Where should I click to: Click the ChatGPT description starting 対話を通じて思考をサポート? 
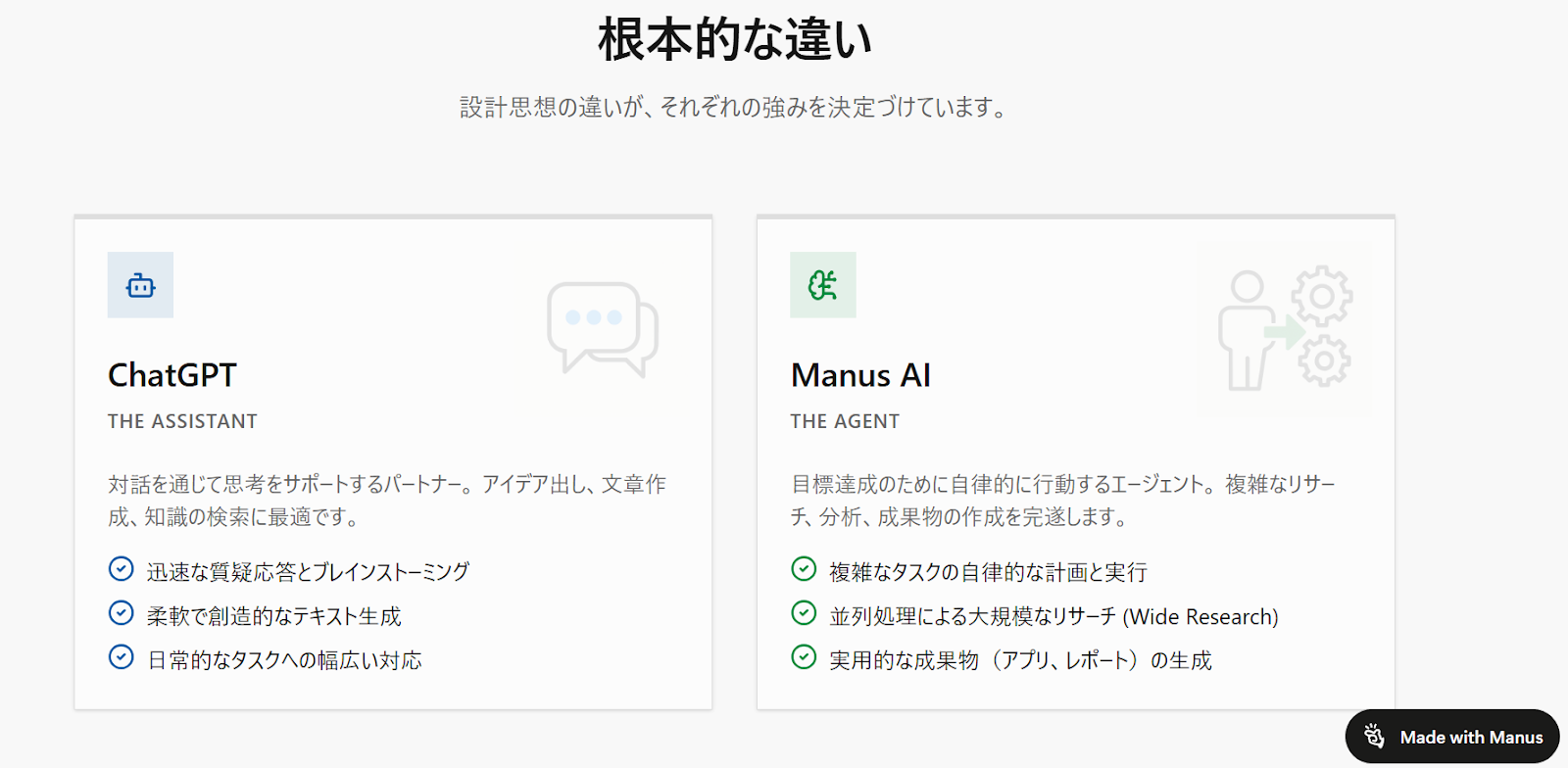387,501
